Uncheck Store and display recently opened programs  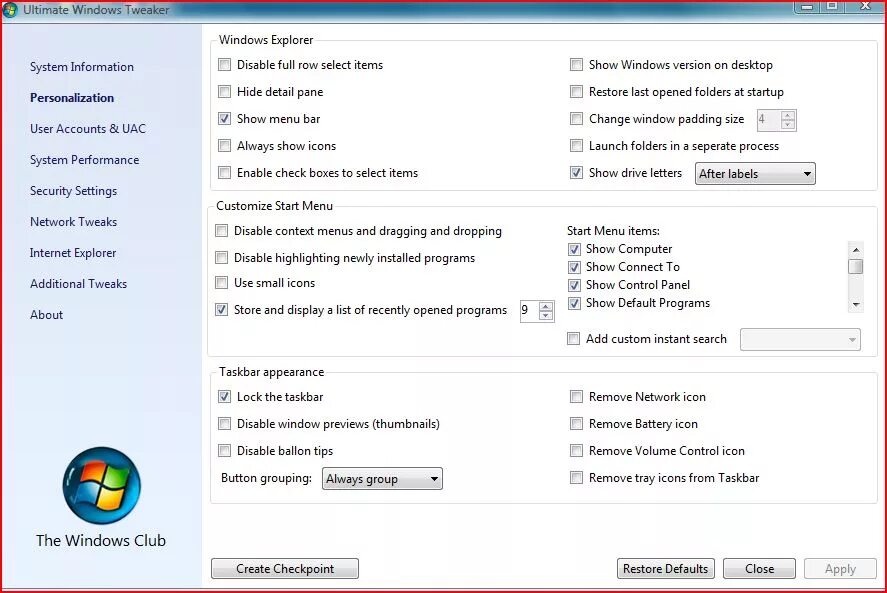[x=222, y=310]
